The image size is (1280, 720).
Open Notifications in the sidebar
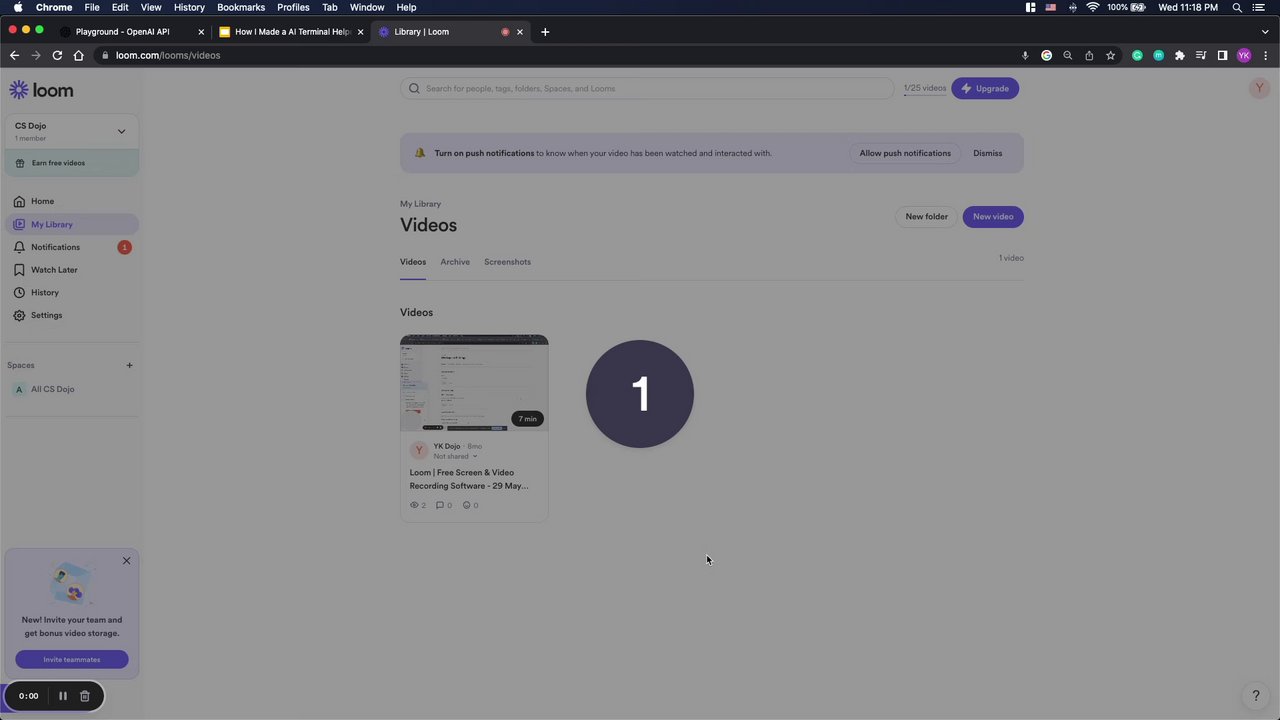55,247
